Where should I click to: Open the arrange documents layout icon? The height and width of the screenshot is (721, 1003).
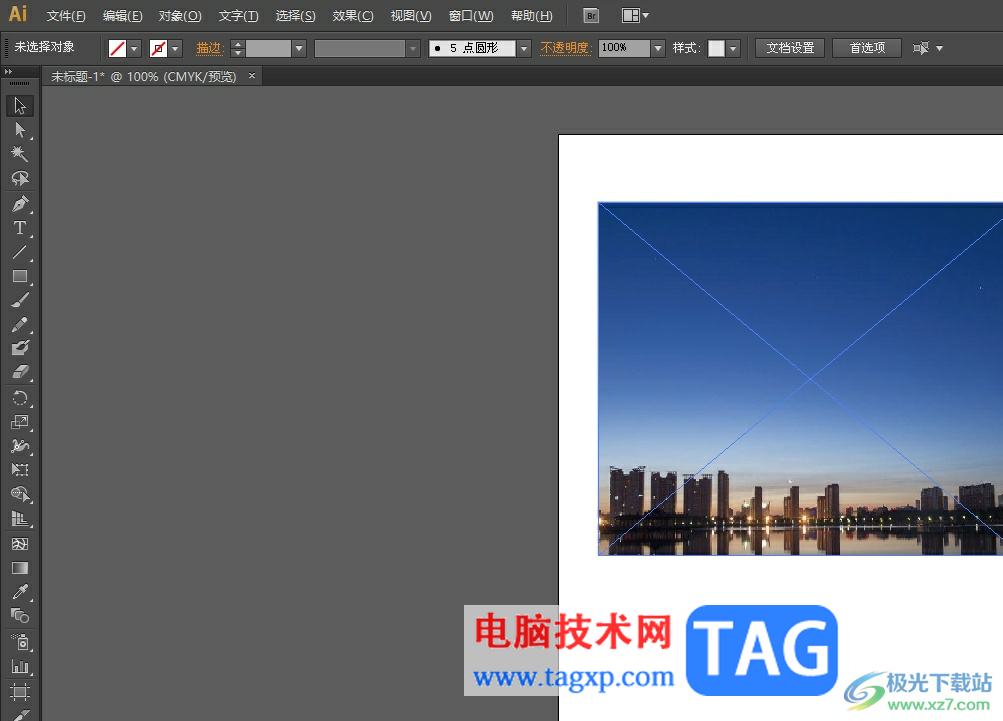[x=631, y=15]
